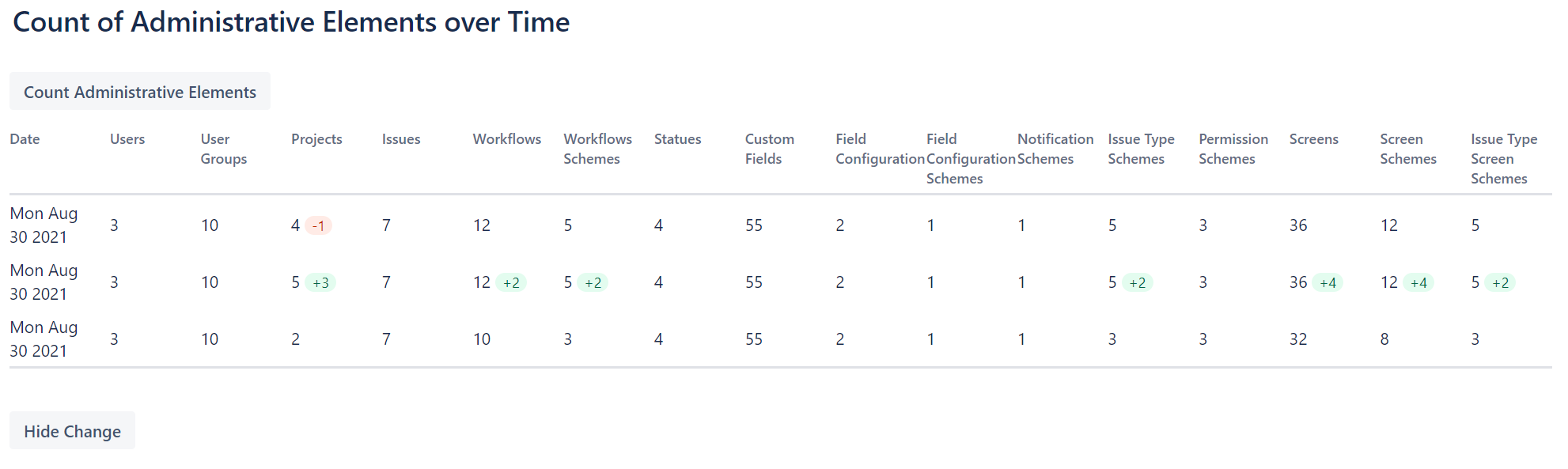This screenshot has width=1568, height=469.
Task: Click the Hide Change button
Action: [72, 431]
